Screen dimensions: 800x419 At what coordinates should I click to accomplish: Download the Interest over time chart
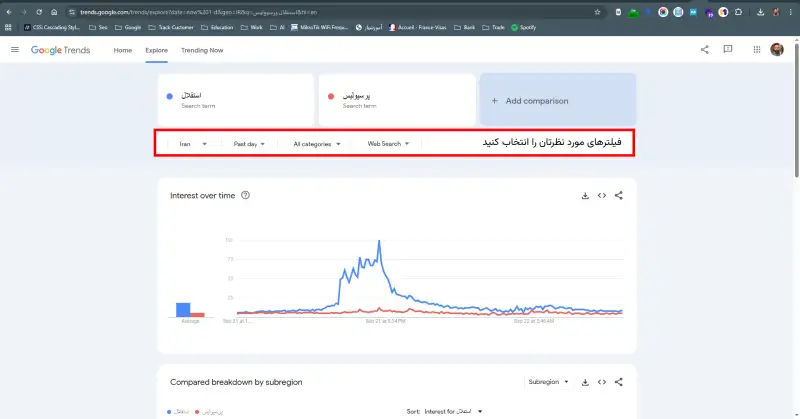coord(585,196)
